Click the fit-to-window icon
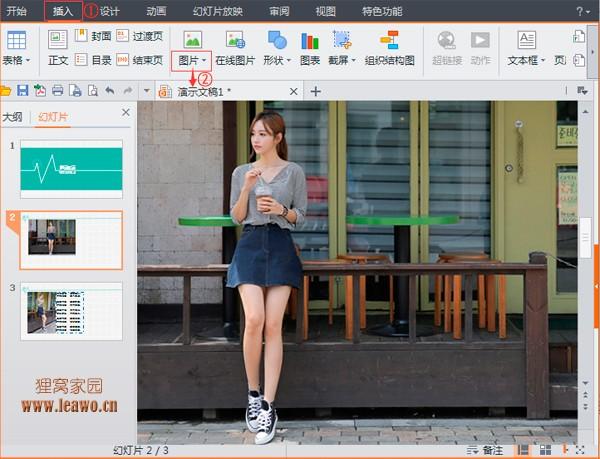Viewport: 600px width, 459px height. 580,450
